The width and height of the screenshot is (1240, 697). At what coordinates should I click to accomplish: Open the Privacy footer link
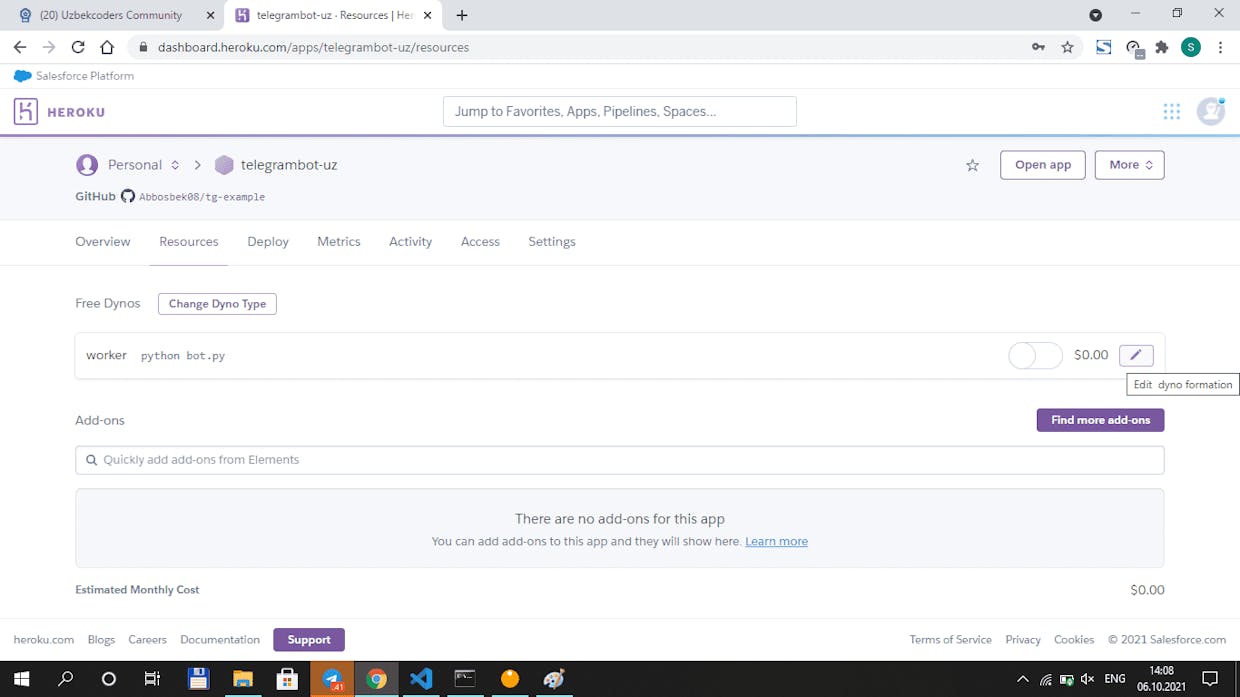(x=1023, y=640)
